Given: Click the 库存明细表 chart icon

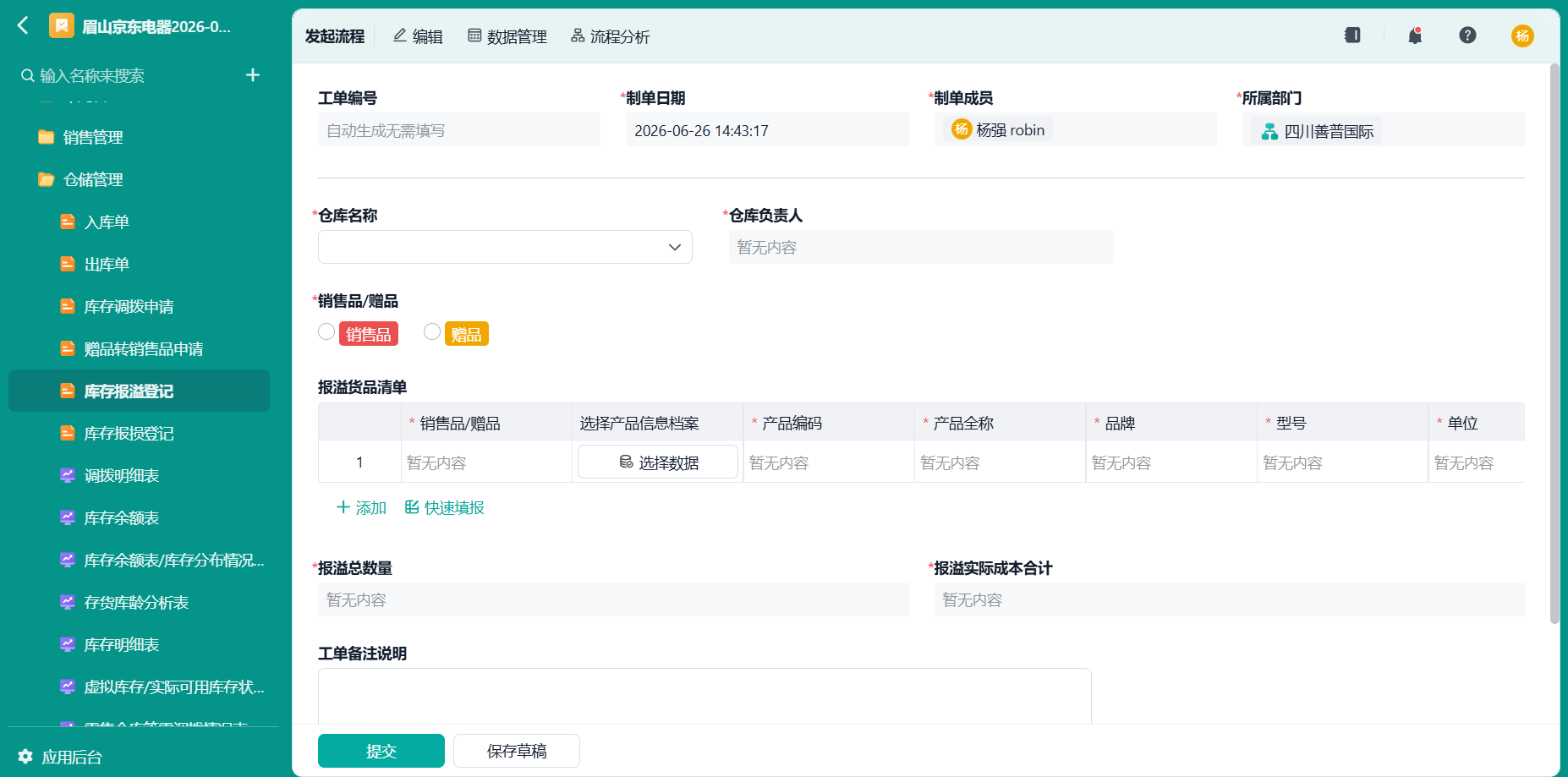Looking at the screenshot, I should coord(68,644).
